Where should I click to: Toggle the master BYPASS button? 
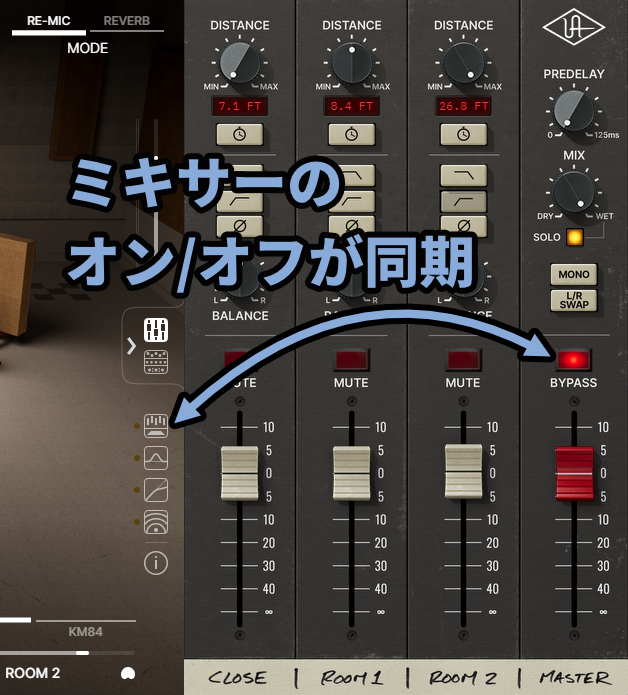[x=573, y=358]
